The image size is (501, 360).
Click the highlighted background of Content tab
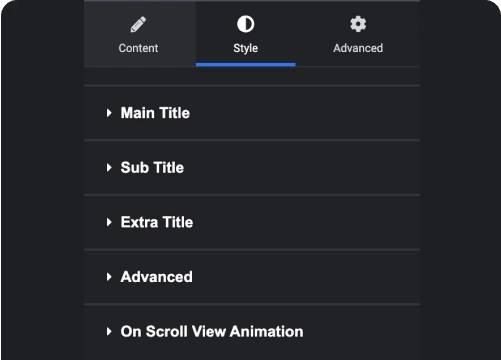(140, 33)
